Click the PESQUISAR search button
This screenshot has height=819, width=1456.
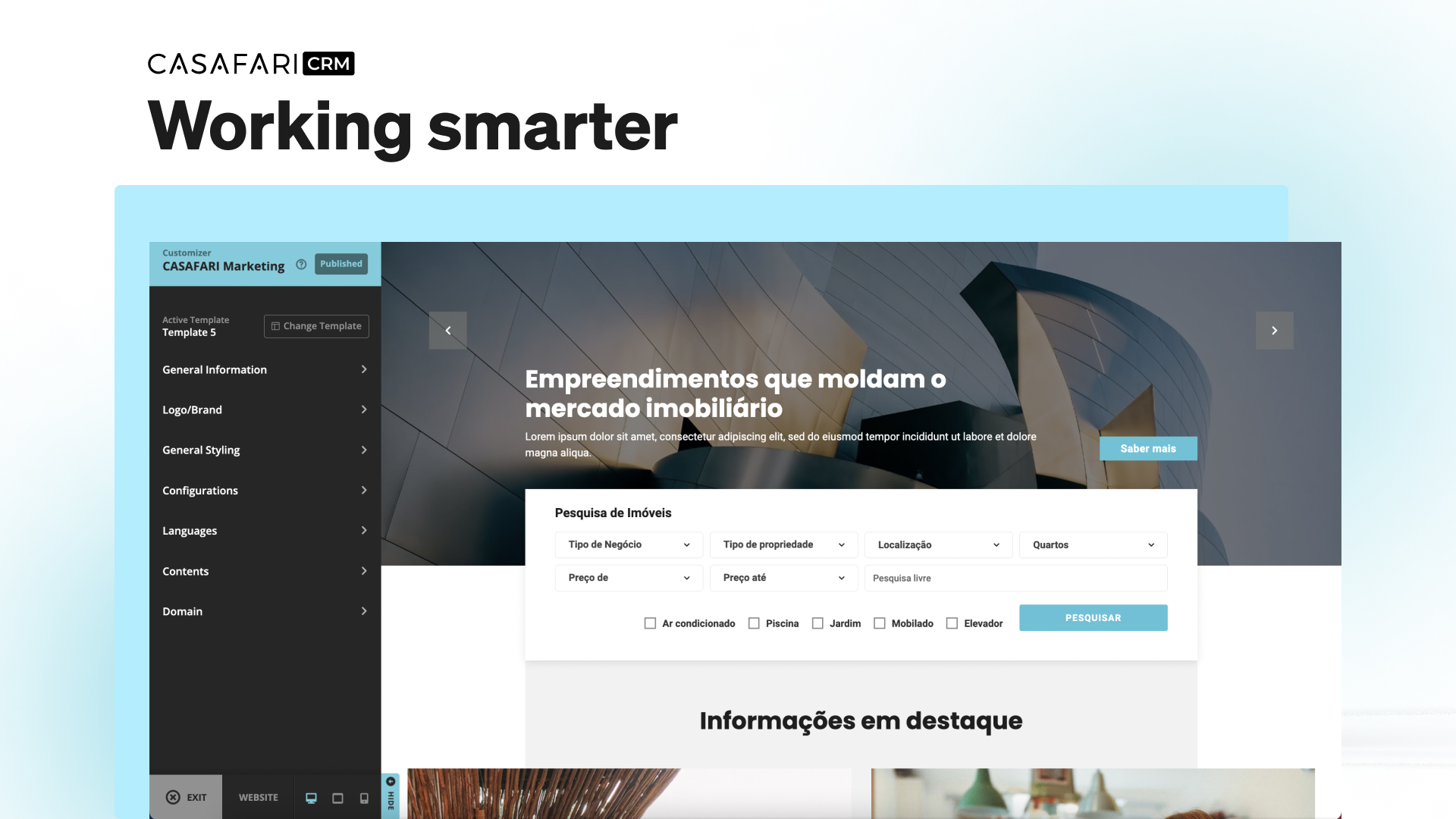(x=1093, y=617)
